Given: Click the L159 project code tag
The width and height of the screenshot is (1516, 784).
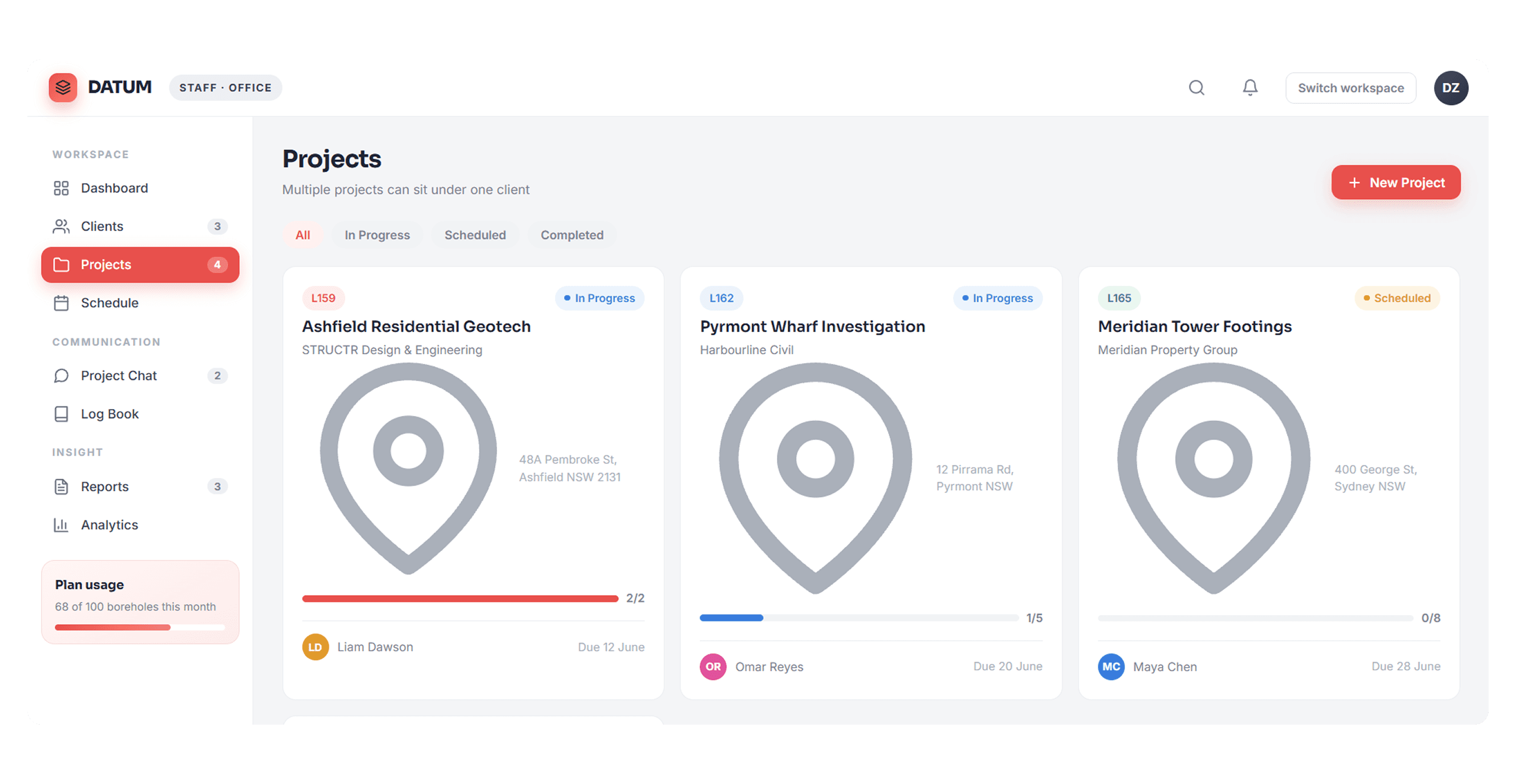Looking at the screenshot, I should (323, 298).
